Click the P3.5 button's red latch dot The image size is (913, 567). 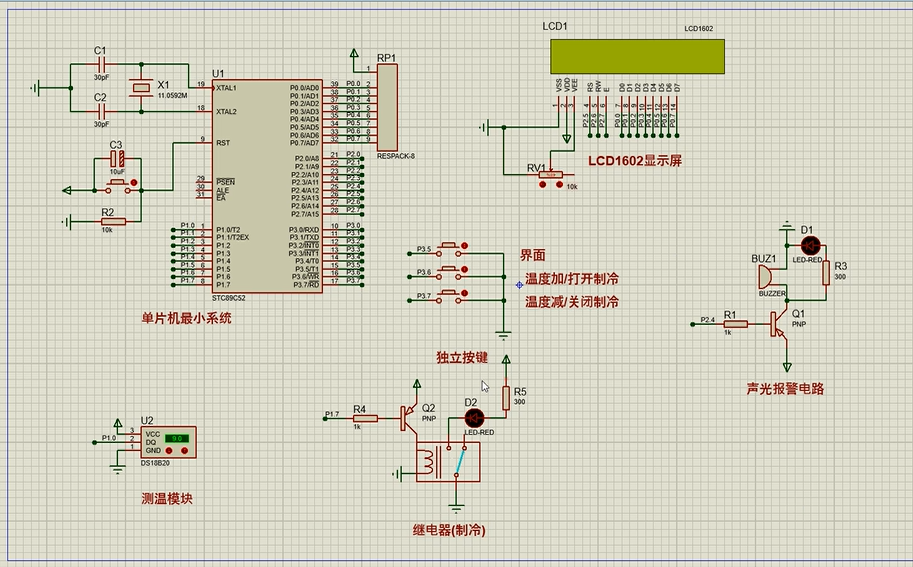coord(465,248)
